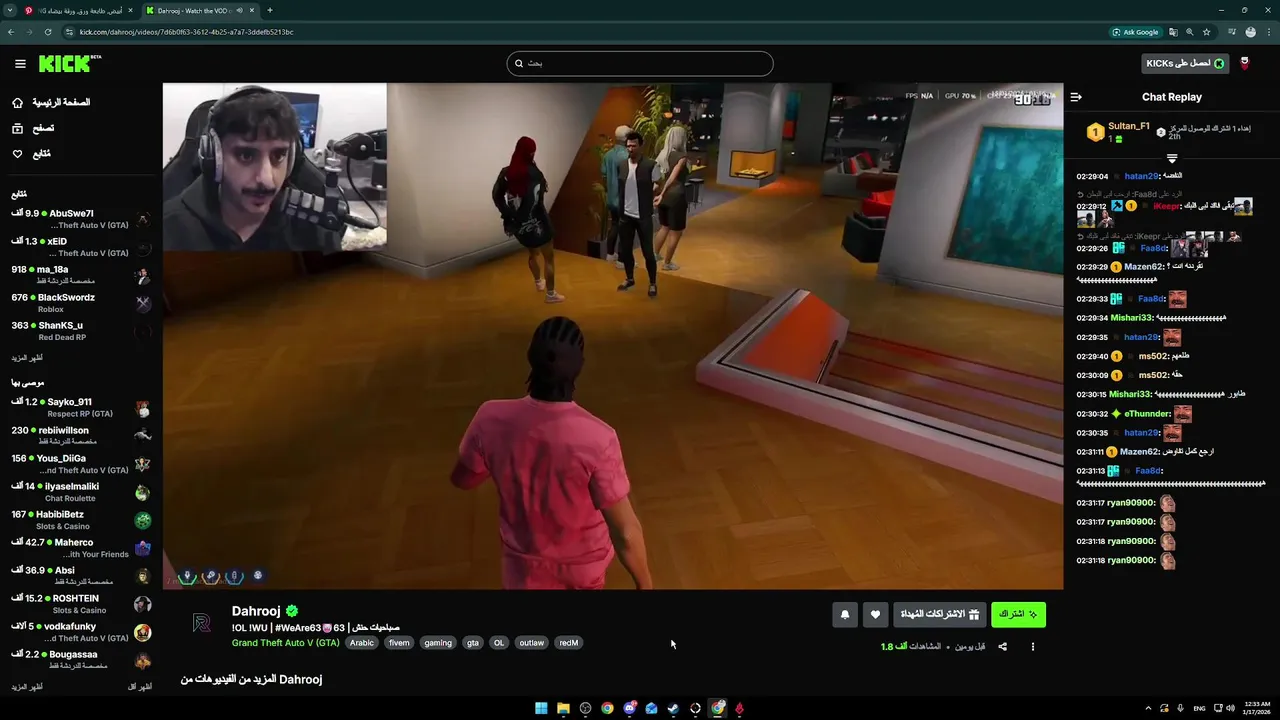Toggle the heart follow button
The image size is (1280, 720).
tap(875, 614)
